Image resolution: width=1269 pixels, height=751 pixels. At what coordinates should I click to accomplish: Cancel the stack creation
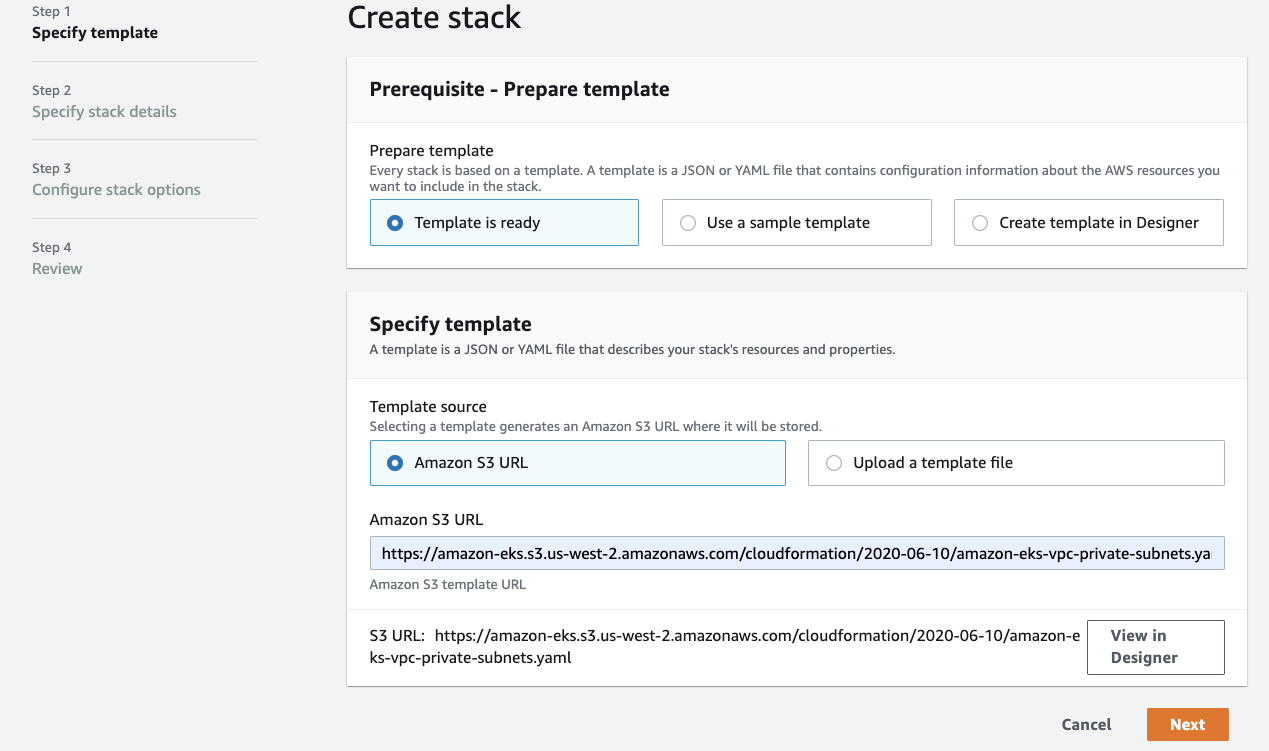1086,725
